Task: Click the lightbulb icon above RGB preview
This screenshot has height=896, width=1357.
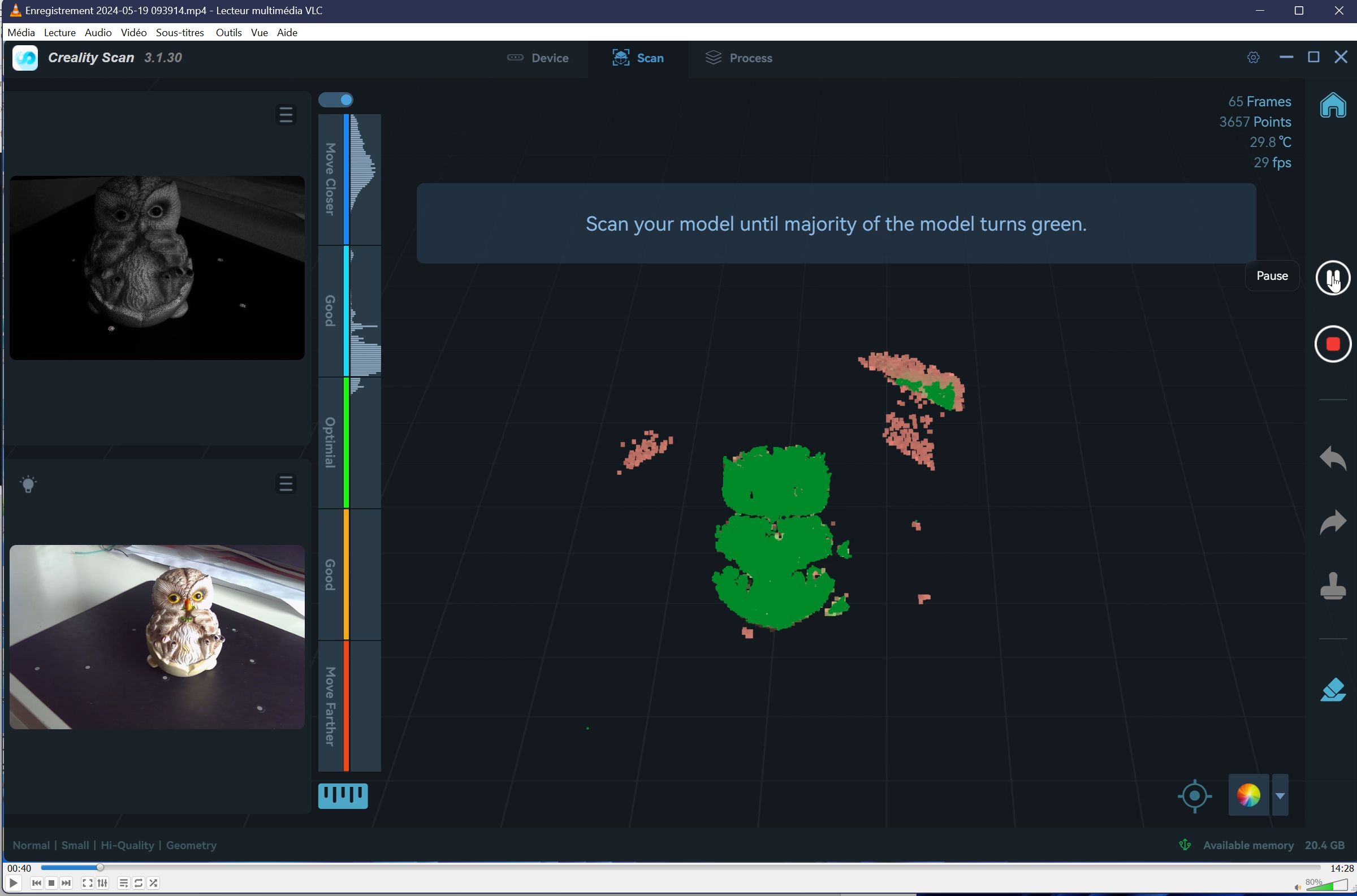Action: point(28,484)
